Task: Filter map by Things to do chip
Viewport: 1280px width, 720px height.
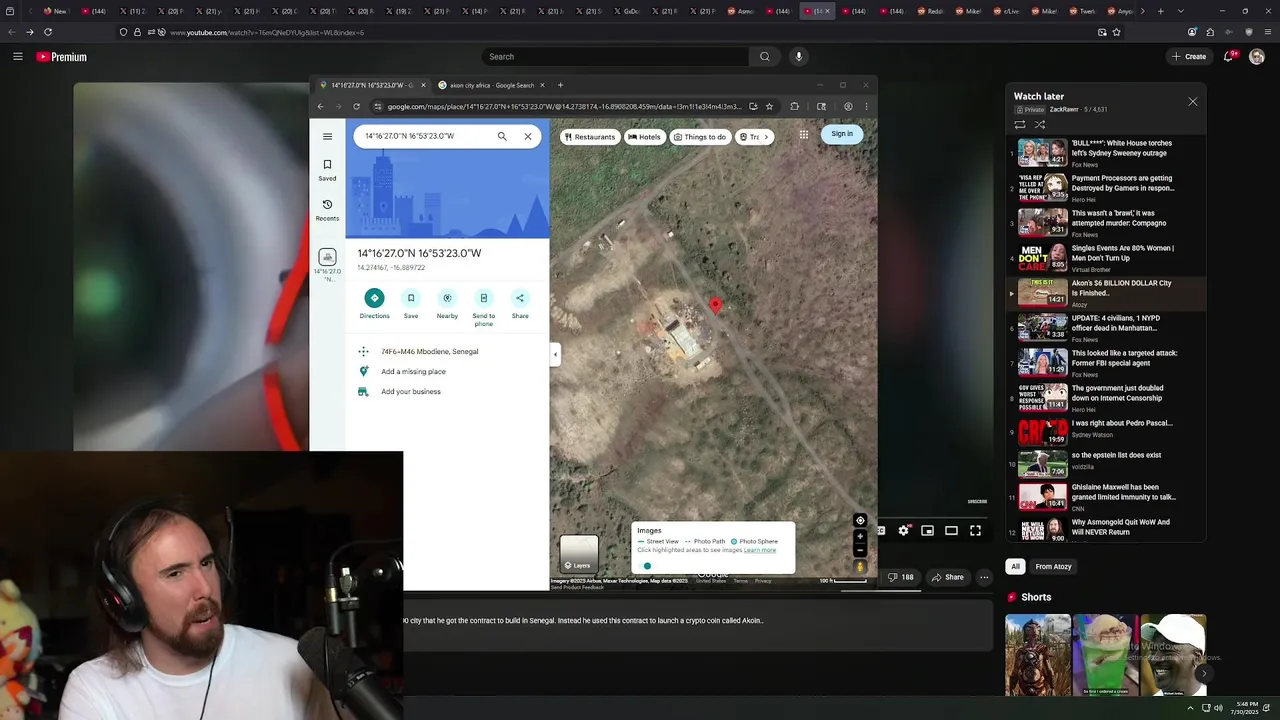Action: (700, 137)
